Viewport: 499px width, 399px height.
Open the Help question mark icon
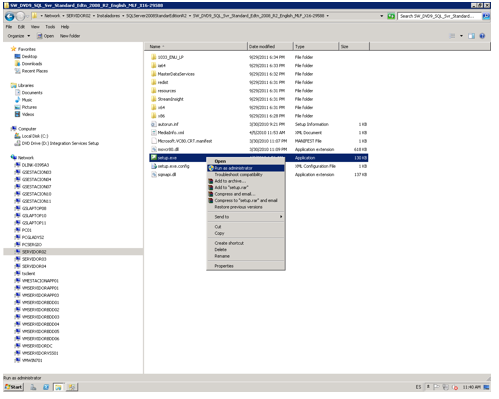(x=482, y=36)
